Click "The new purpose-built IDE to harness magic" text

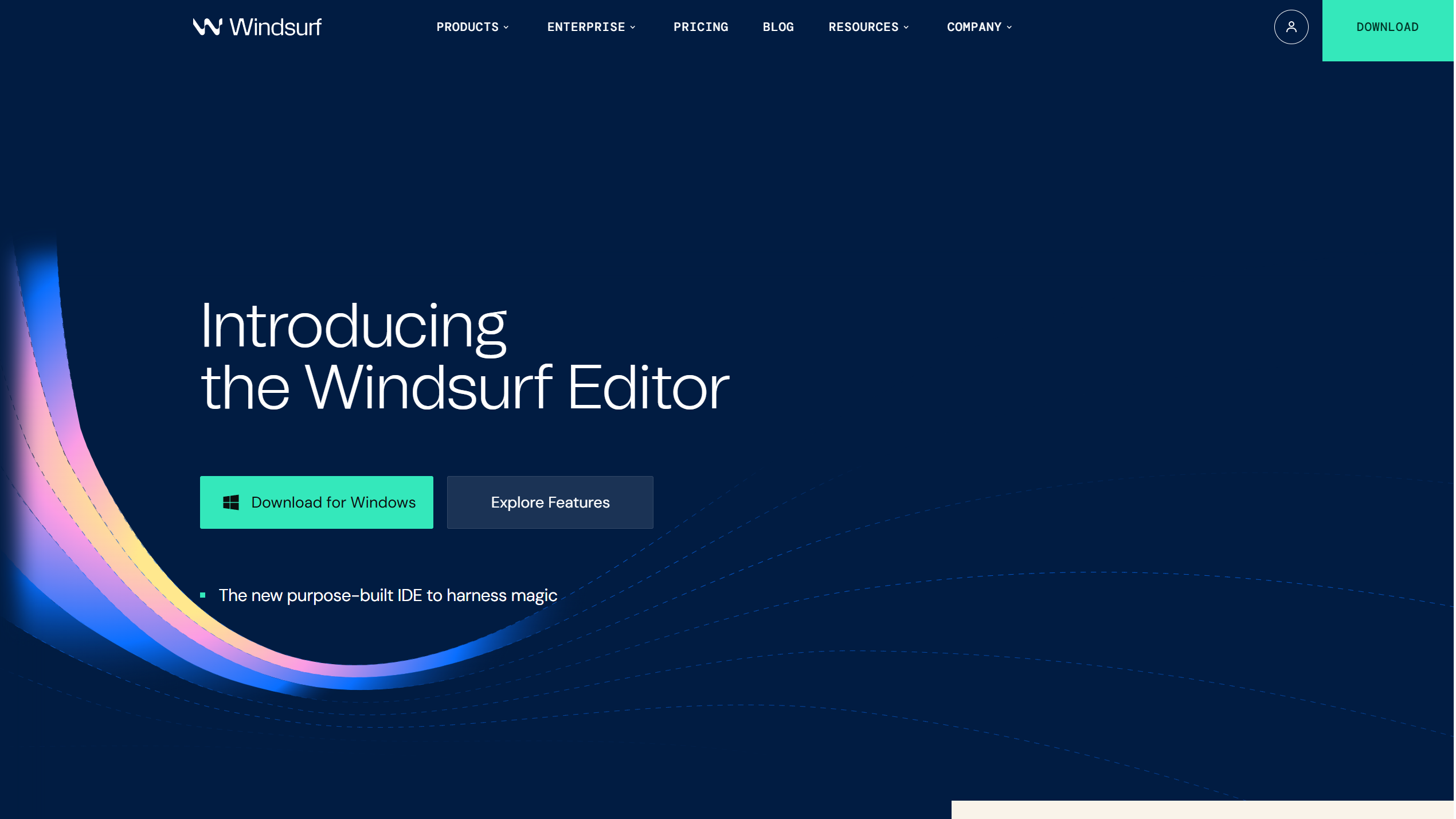click(389, 596)
